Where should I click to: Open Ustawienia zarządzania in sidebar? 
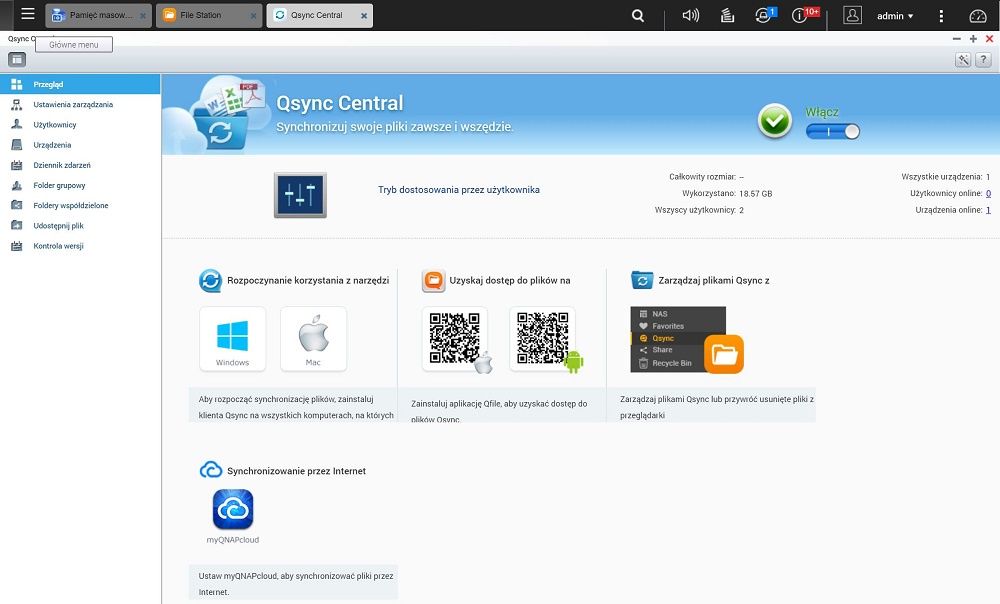(x=80, y=105)
